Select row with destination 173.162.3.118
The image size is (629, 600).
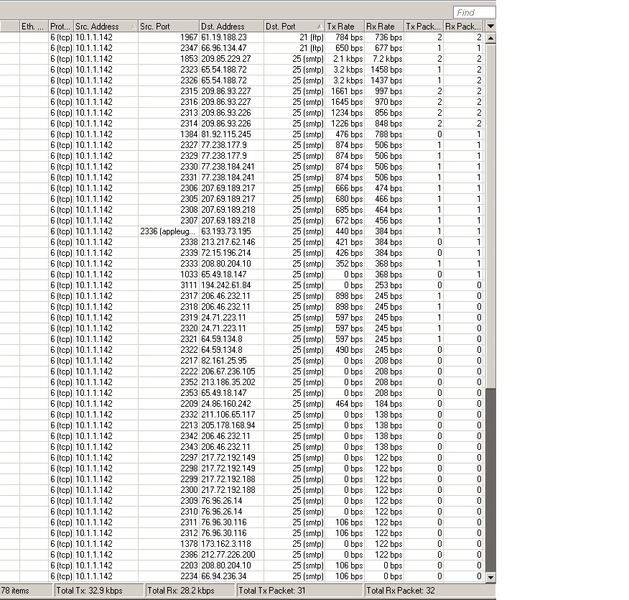[x=241, y=544]
